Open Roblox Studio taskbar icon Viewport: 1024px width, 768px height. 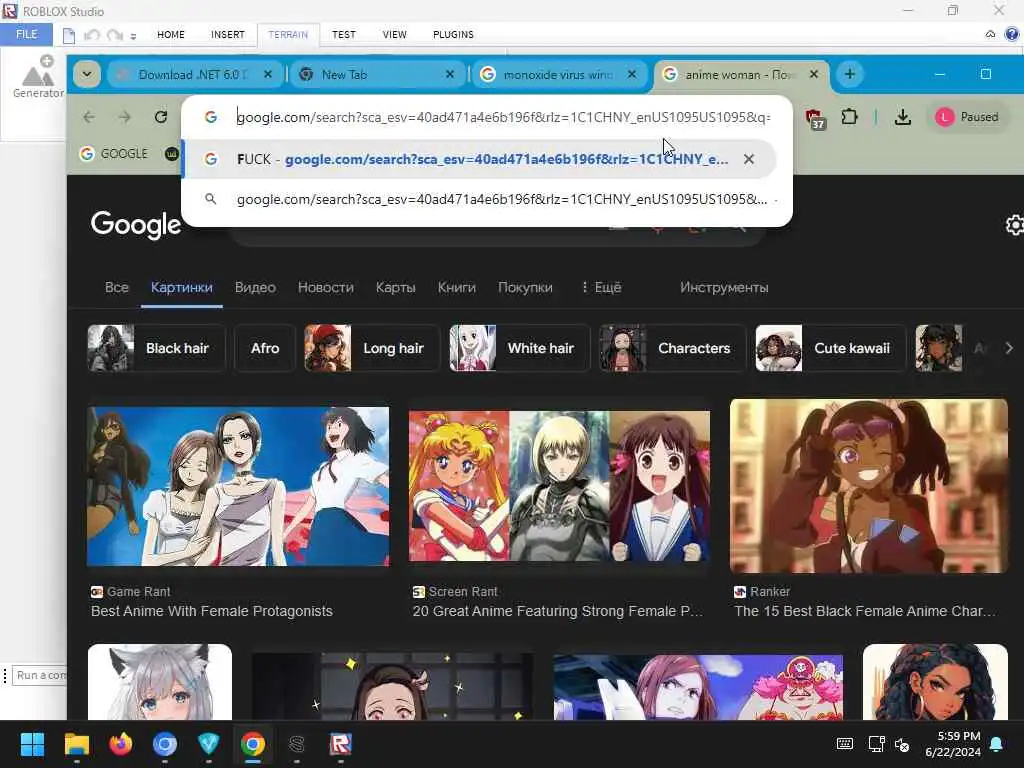coord(341,744)
